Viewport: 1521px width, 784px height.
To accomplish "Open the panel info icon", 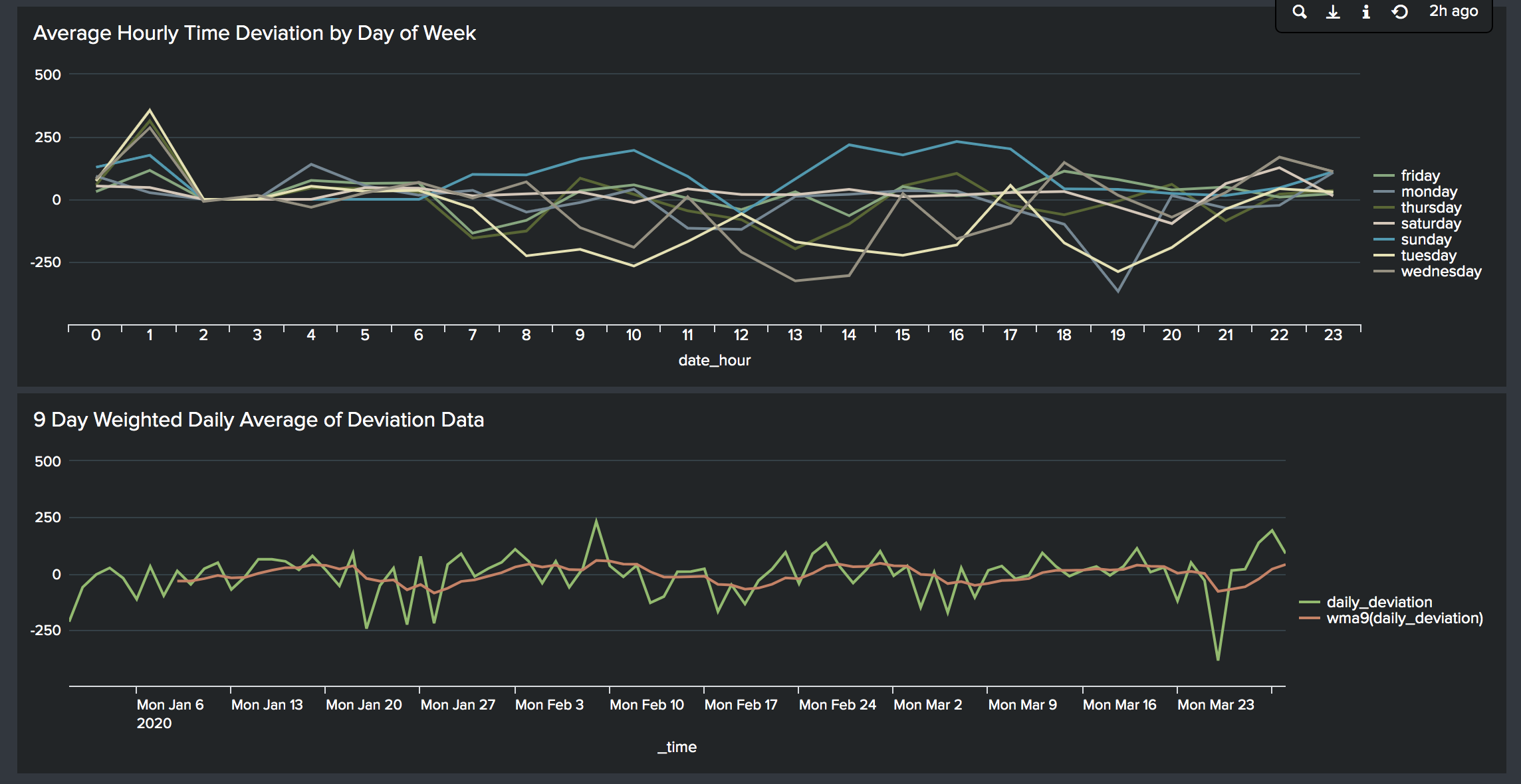I will tap(1365, 11).
